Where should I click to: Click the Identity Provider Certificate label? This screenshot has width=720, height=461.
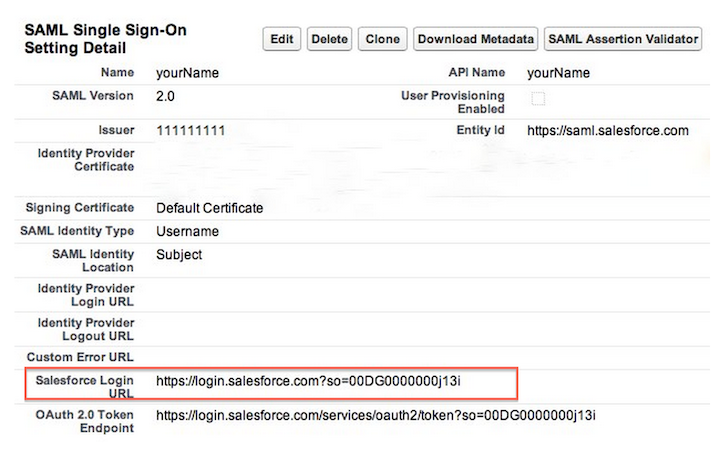[85, 159]
